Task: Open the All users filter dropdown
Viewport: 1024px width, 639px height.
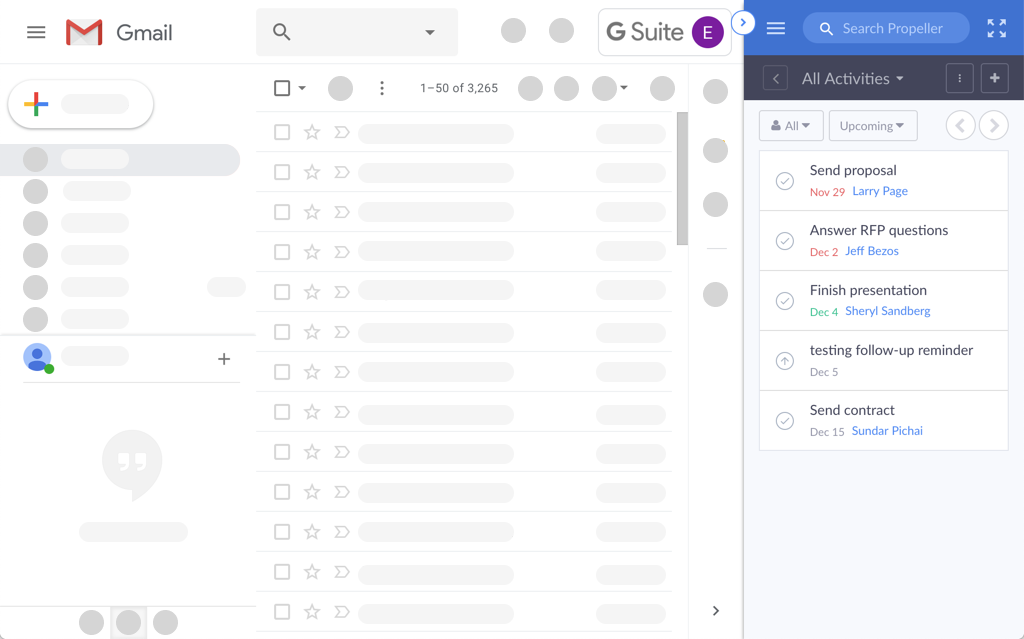Action: 791,126
